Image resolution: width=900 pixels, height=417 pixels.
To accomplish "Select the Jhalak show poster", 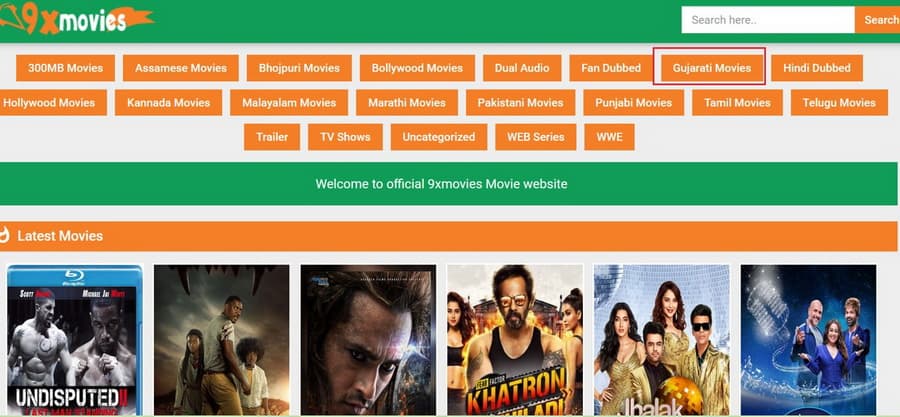I will 662,340.
